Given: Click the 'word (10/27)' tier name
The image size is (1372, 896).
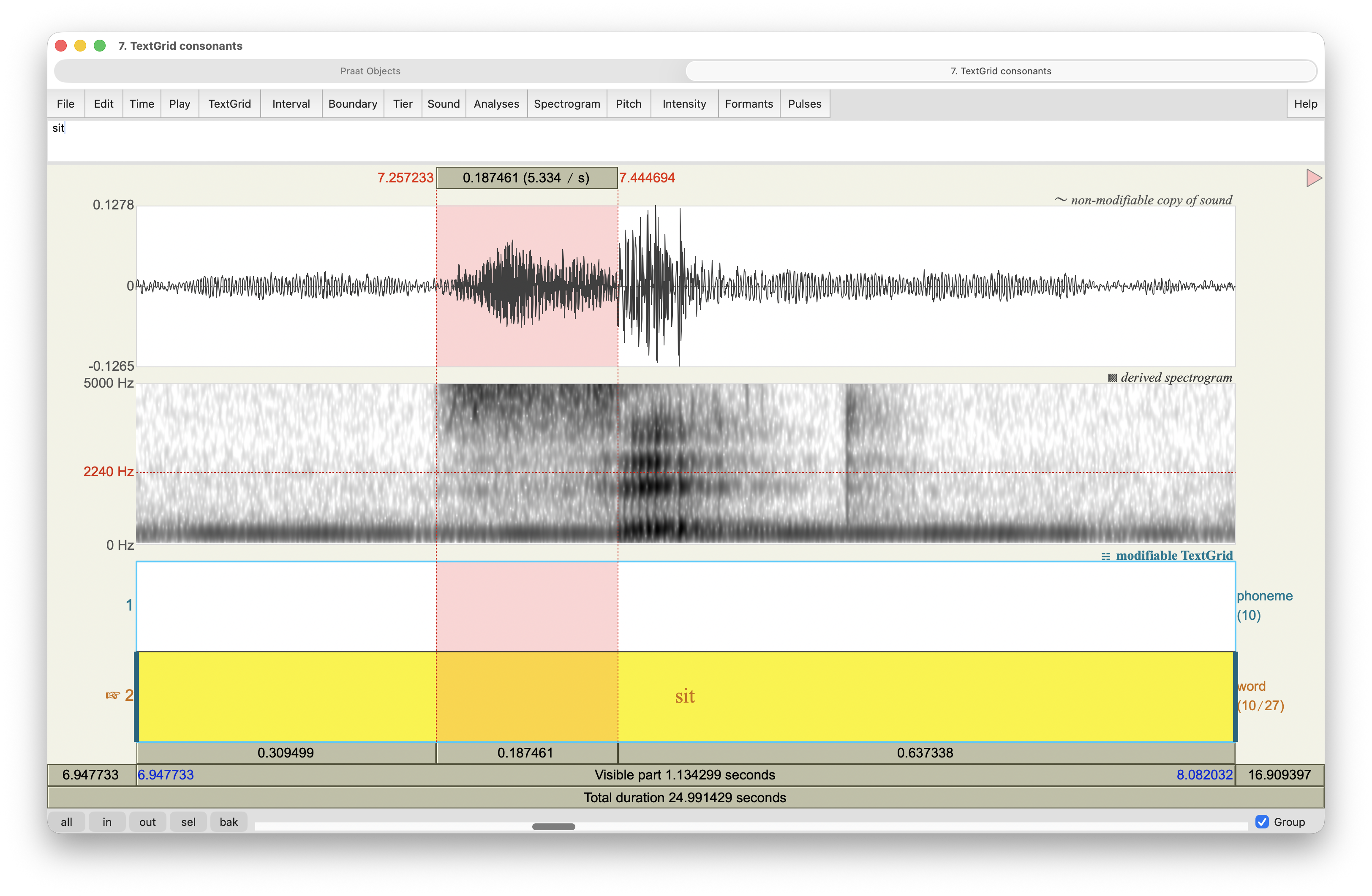Looking at the screenshot, I should click(1261, 695).
